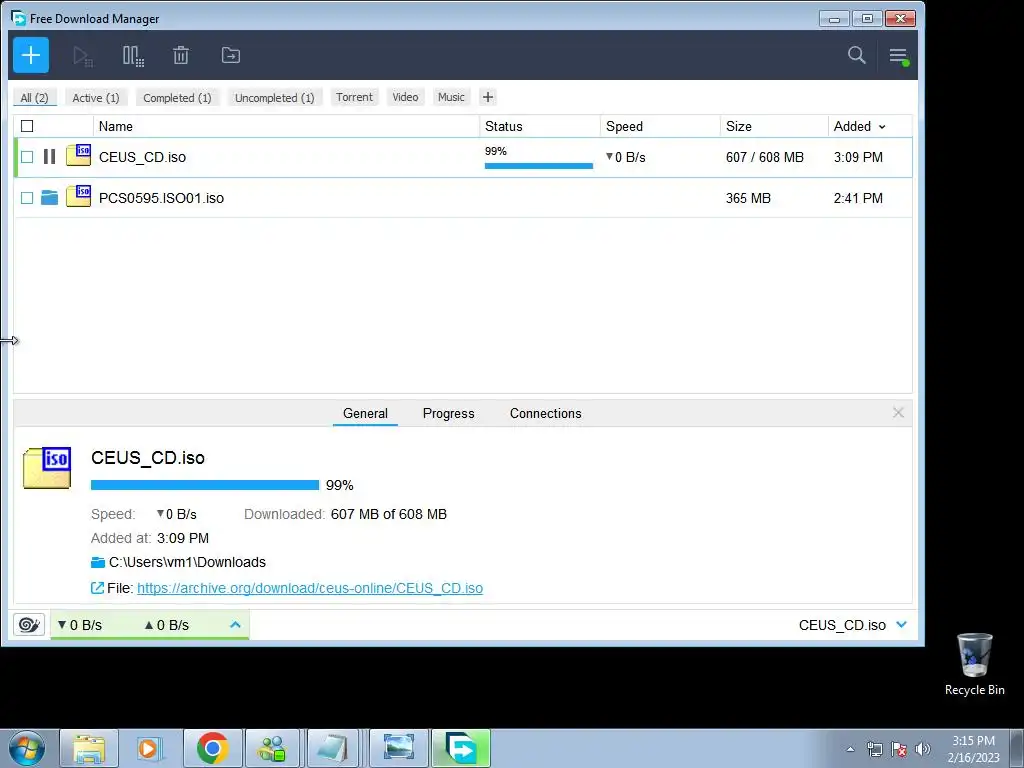Open Windows Start menu

pos(27,748)
